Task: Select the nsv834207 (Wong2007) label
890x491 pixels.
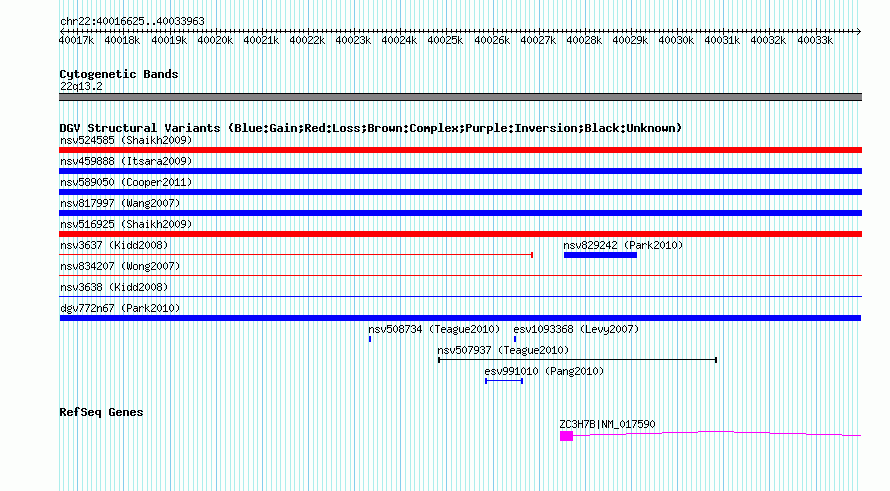Action: tap(120, 266)
